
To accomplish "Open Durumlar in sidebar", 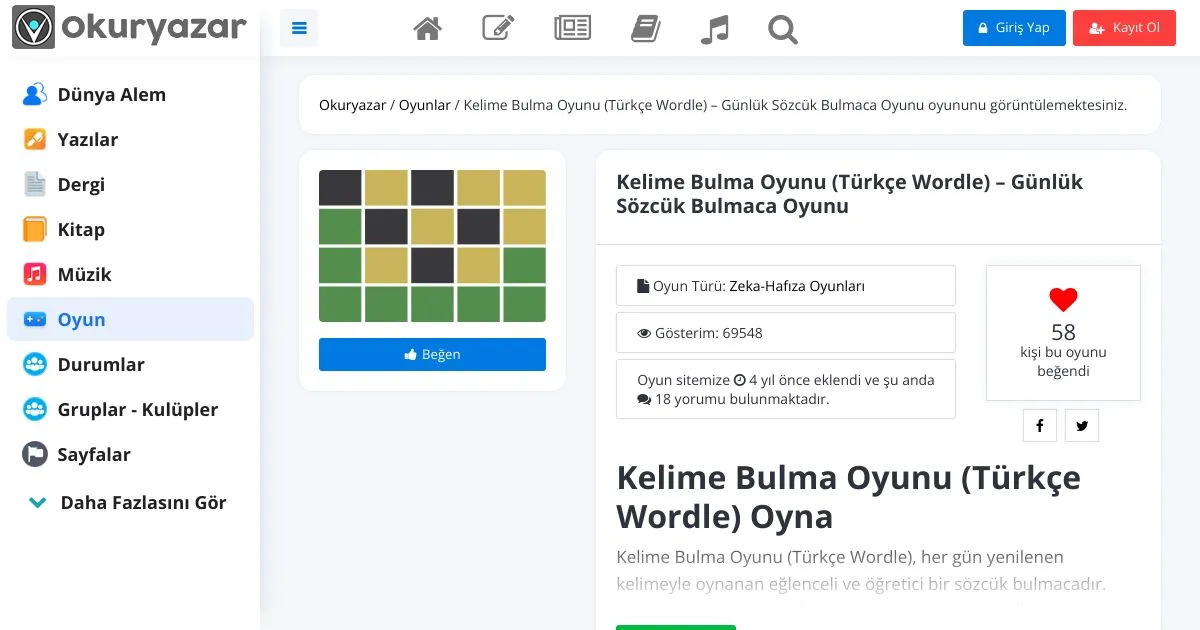I will click(130, 365).
